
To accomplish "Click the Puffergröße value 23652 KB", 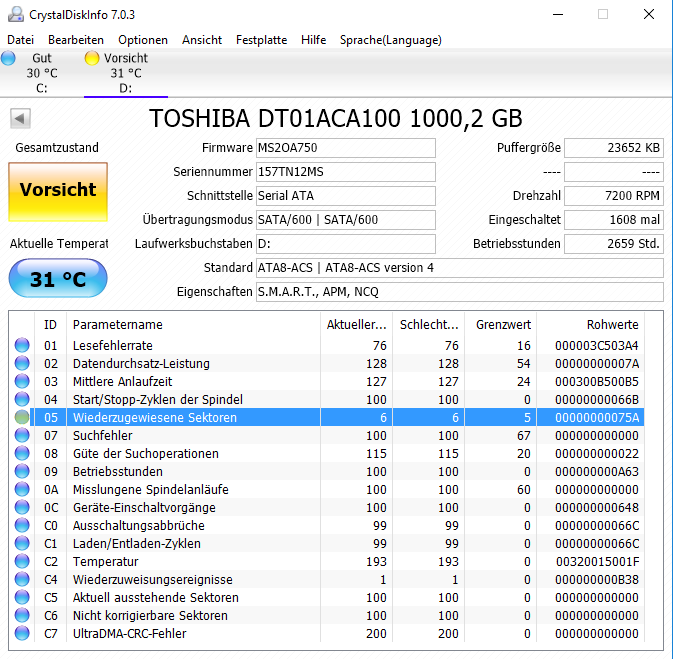I will click(x=614, y=148).
